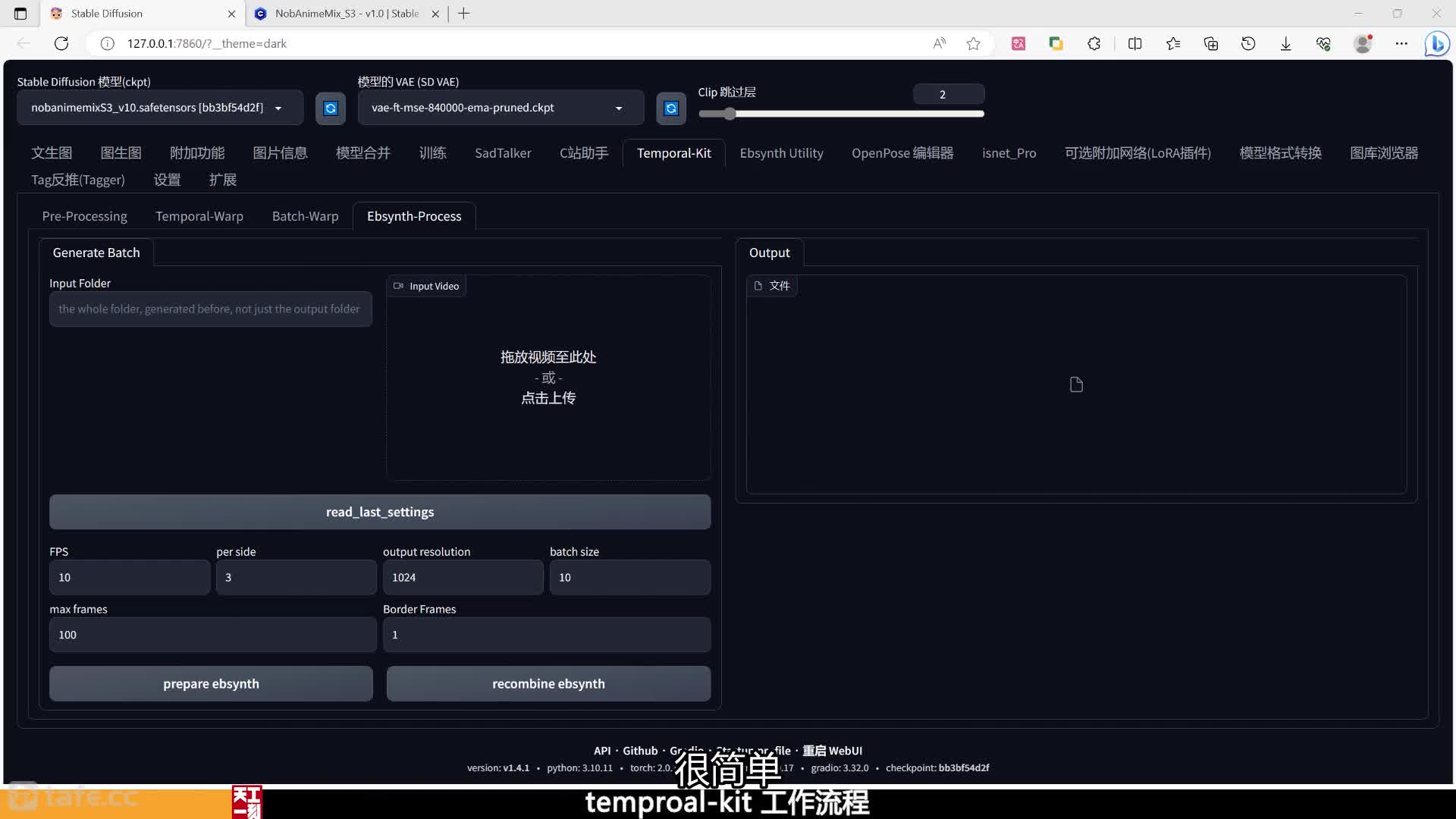Switch to the 文生图 tab
Viewport: 1456px width, 819px height.
(52, 153)
